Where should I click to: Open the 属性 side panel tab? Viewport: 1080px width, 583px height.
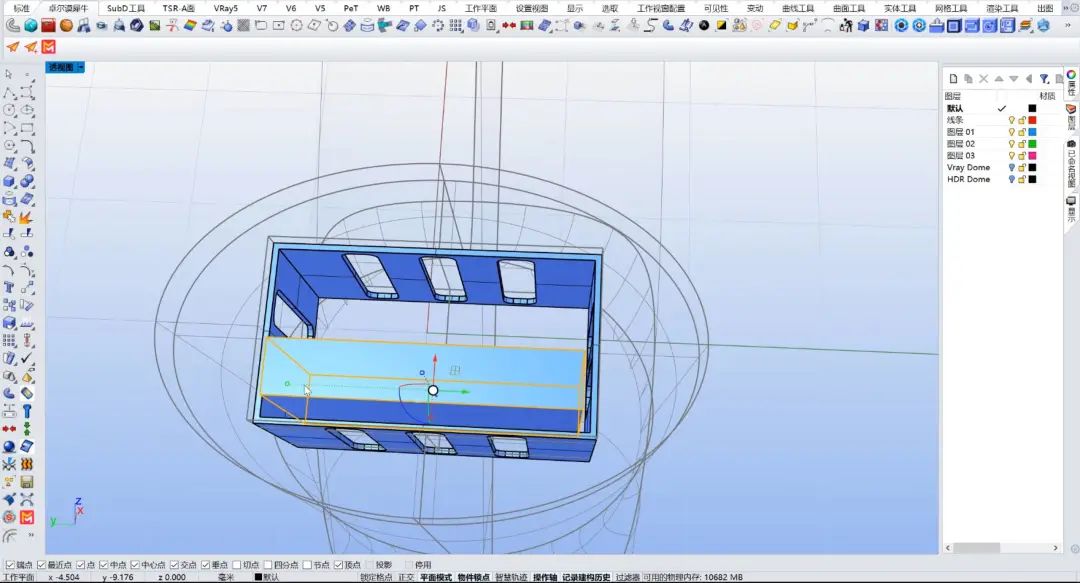(1071, 85)
